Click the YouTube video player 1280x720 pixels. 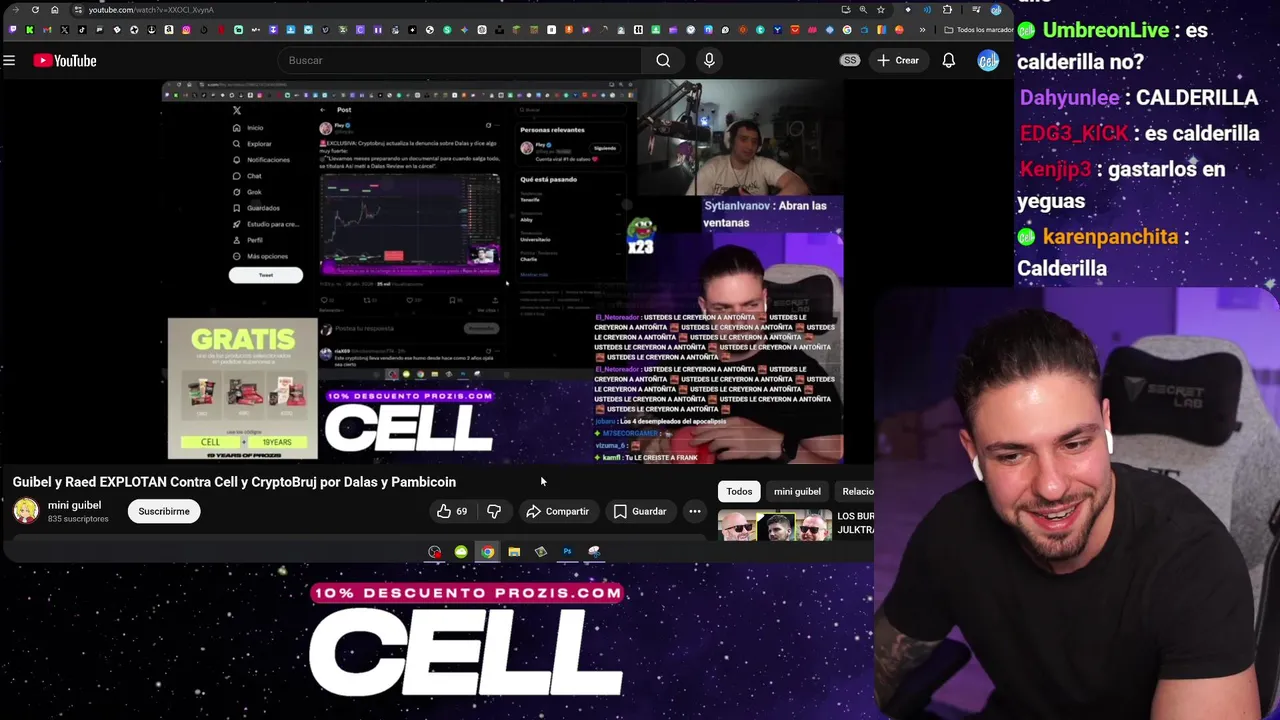pyautogui.click(x=503, y=273)
